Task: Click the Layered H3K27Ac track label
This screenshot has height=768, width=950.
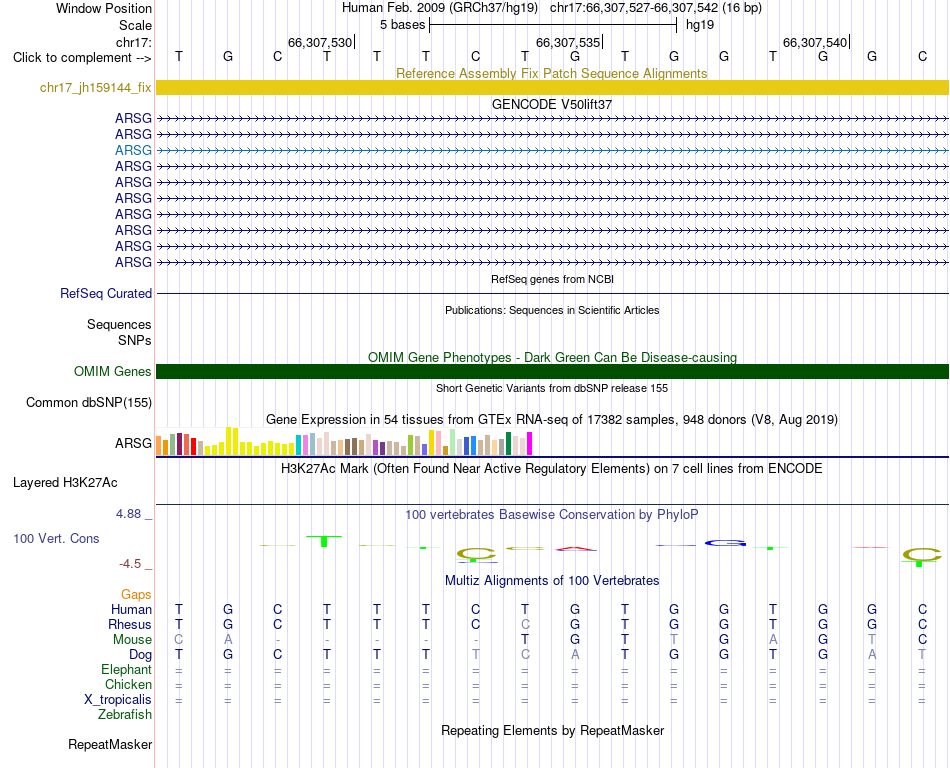Action: (x=65, y=483)
